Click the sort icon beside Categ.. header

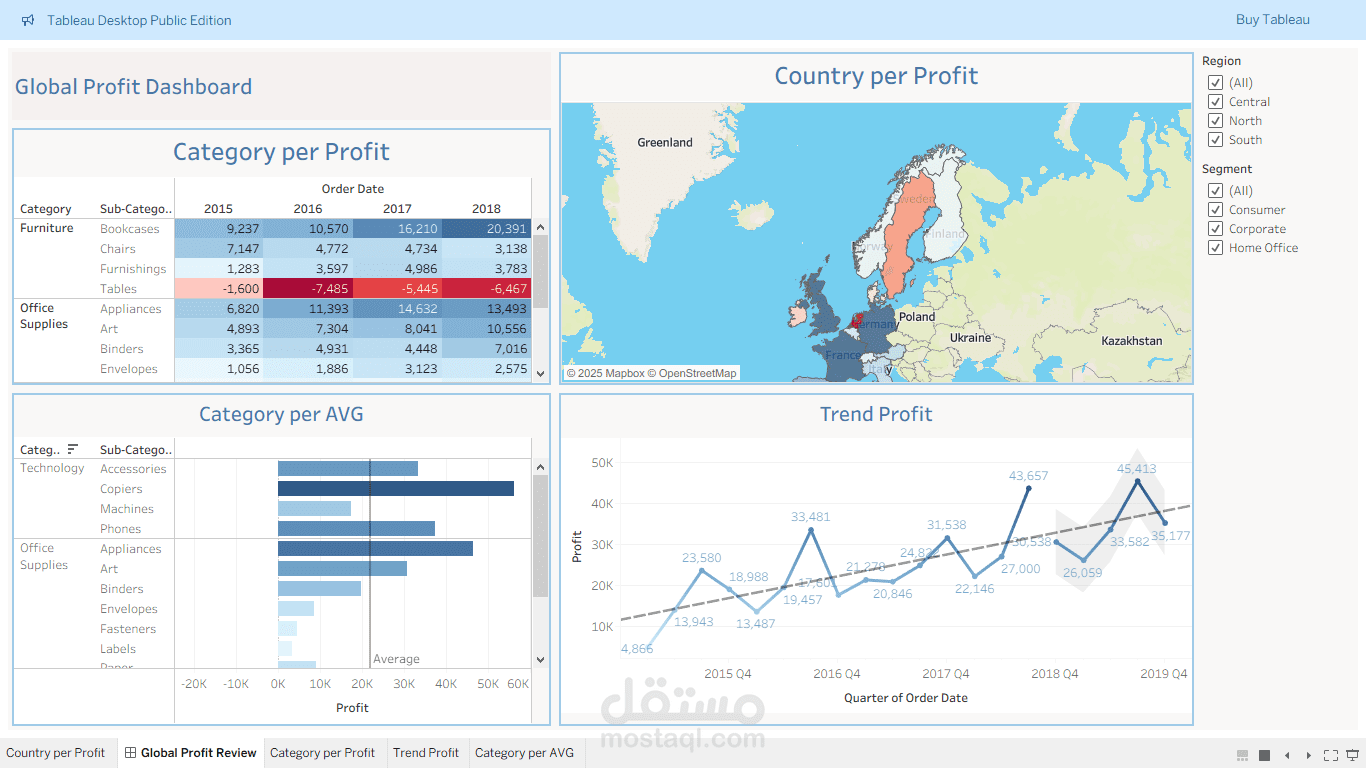point(73,449)
